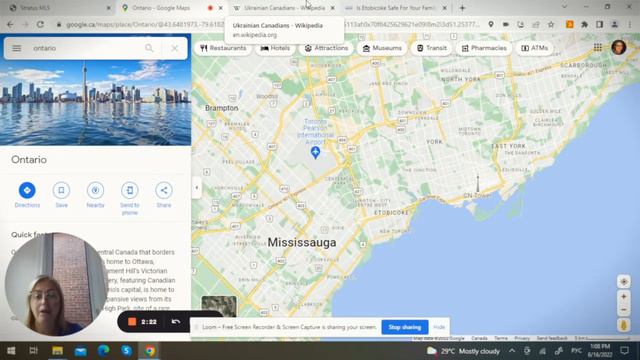Image resolution: width=640 pixels, height=360 pixels.
Task: Click the Pearson Airport map pin
Action: [315, 153]
